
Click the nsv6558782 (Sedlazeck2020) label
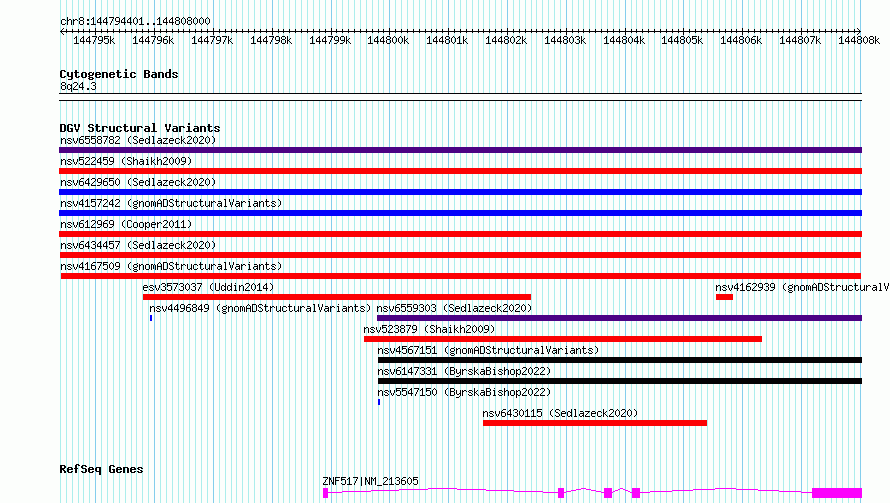[138, 140]
